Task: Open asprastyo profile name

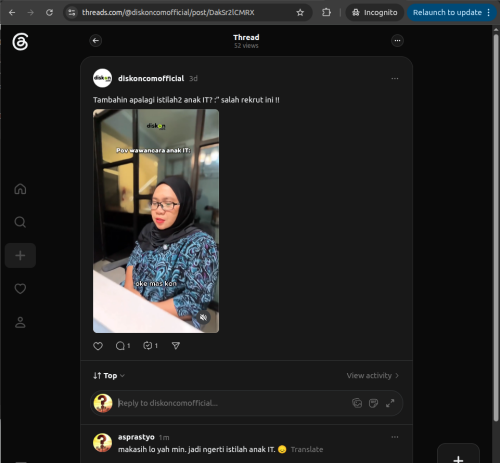Action: (136, 437)
